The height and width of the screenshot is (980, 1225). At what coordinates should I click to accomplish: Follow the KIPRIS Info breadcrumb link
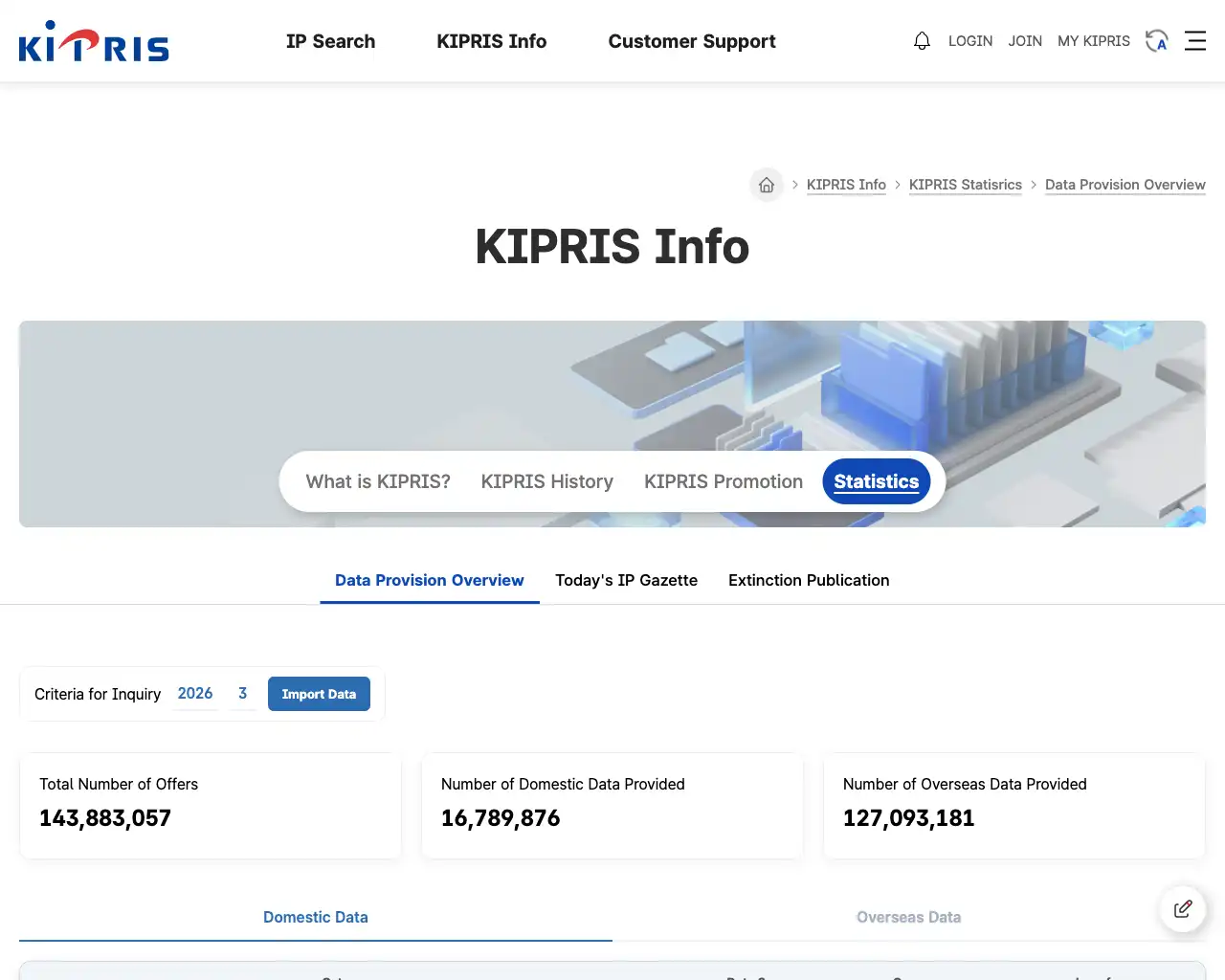846,185
